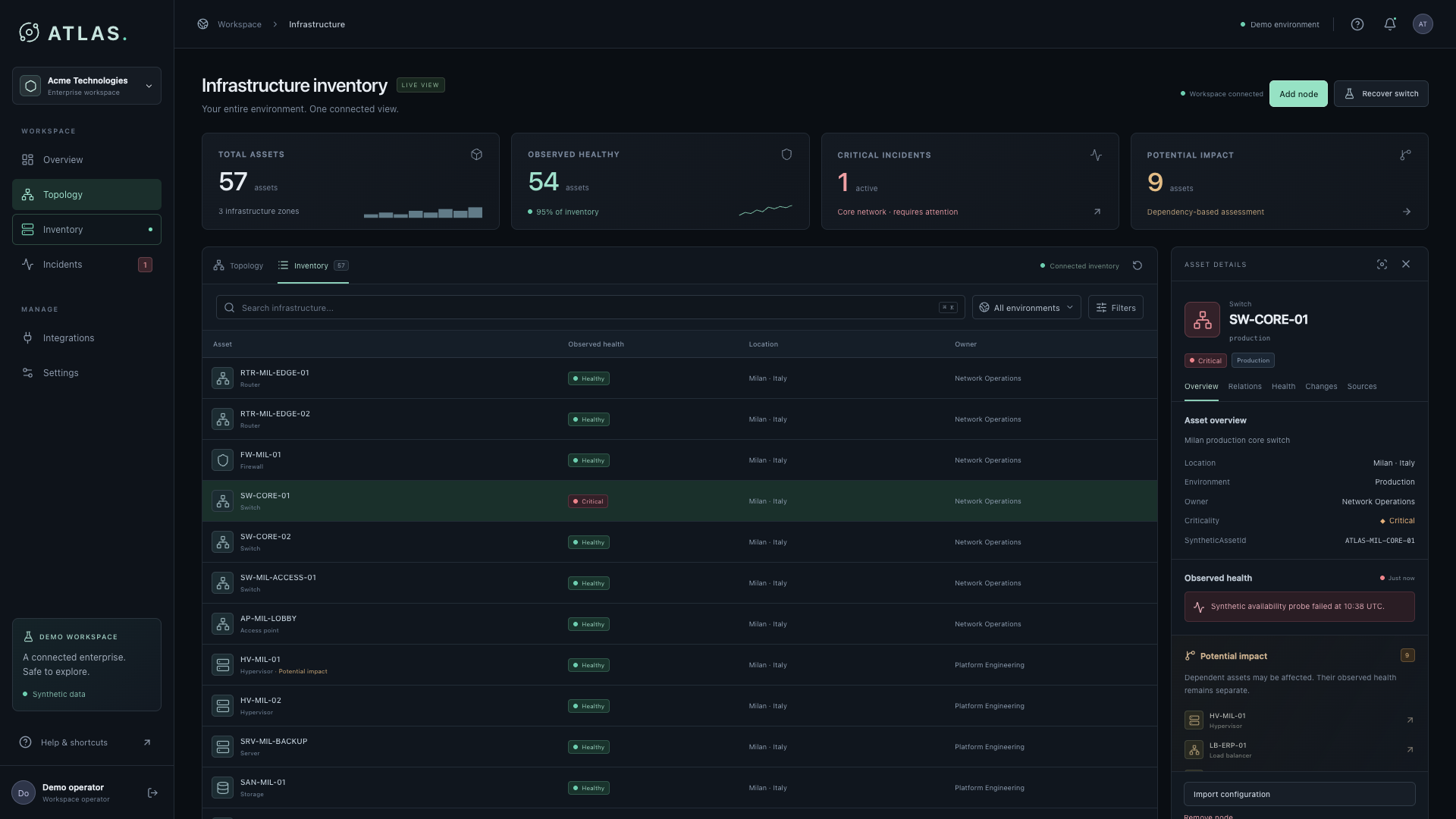Image resolution: width=1456 pixels, height=819 pixels.
Task: Click the SAN-MIL-01 storage icon
Action: point(222,788)
